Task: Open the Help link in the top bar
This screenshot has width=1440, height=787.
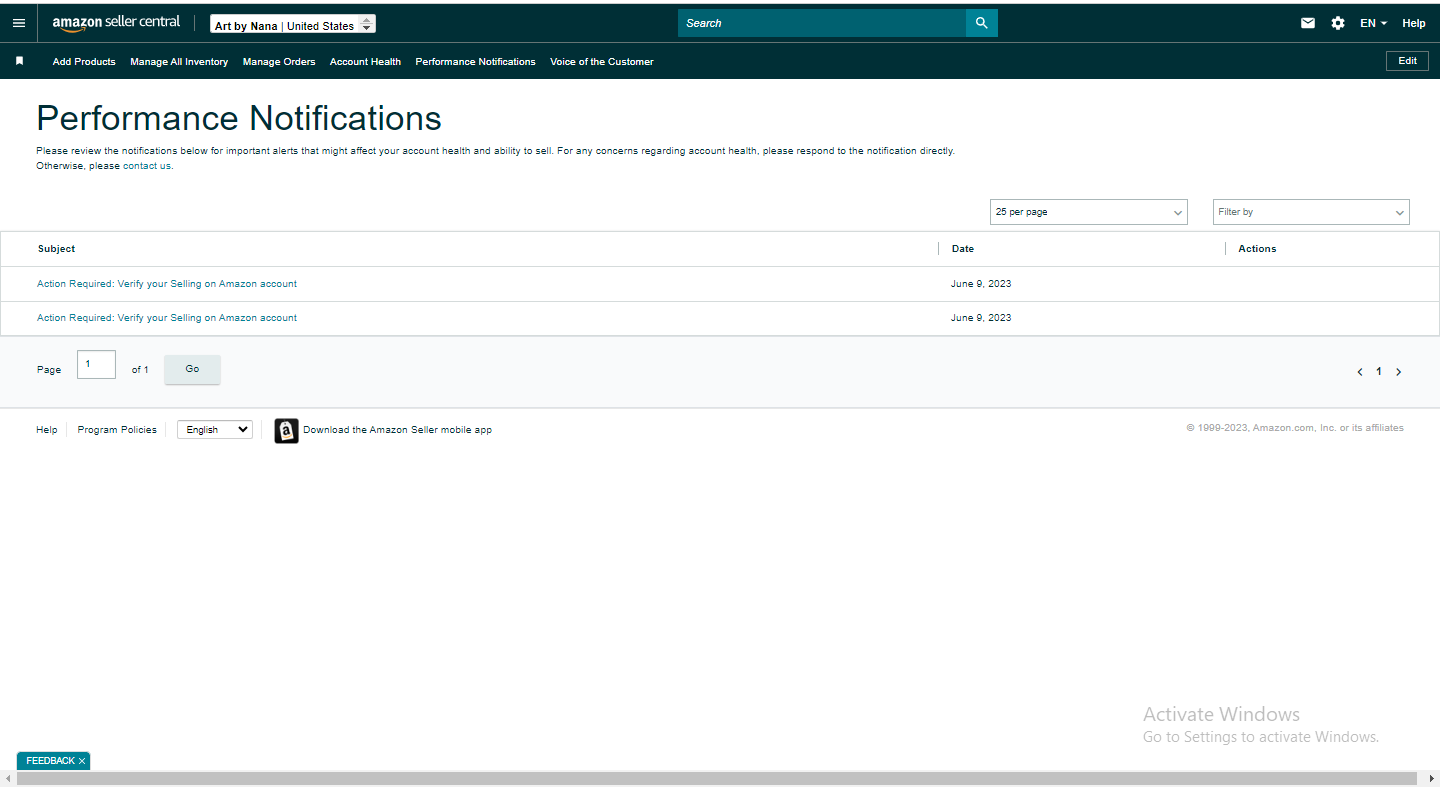Action: [1414, 23]
